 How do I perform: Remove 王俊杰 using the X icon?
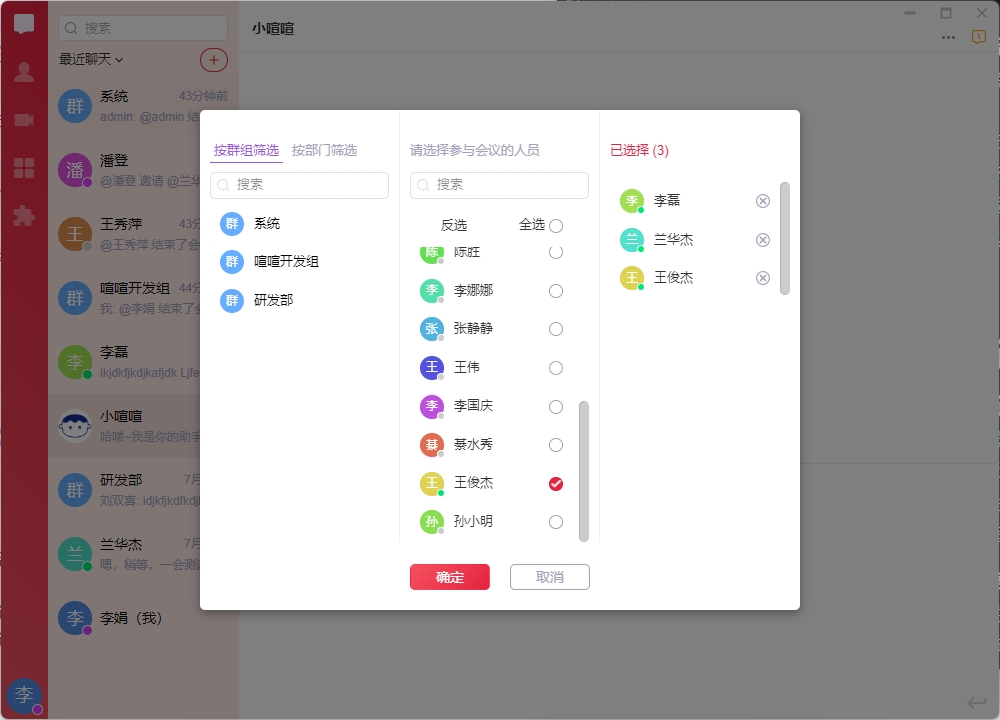[763, 278]
